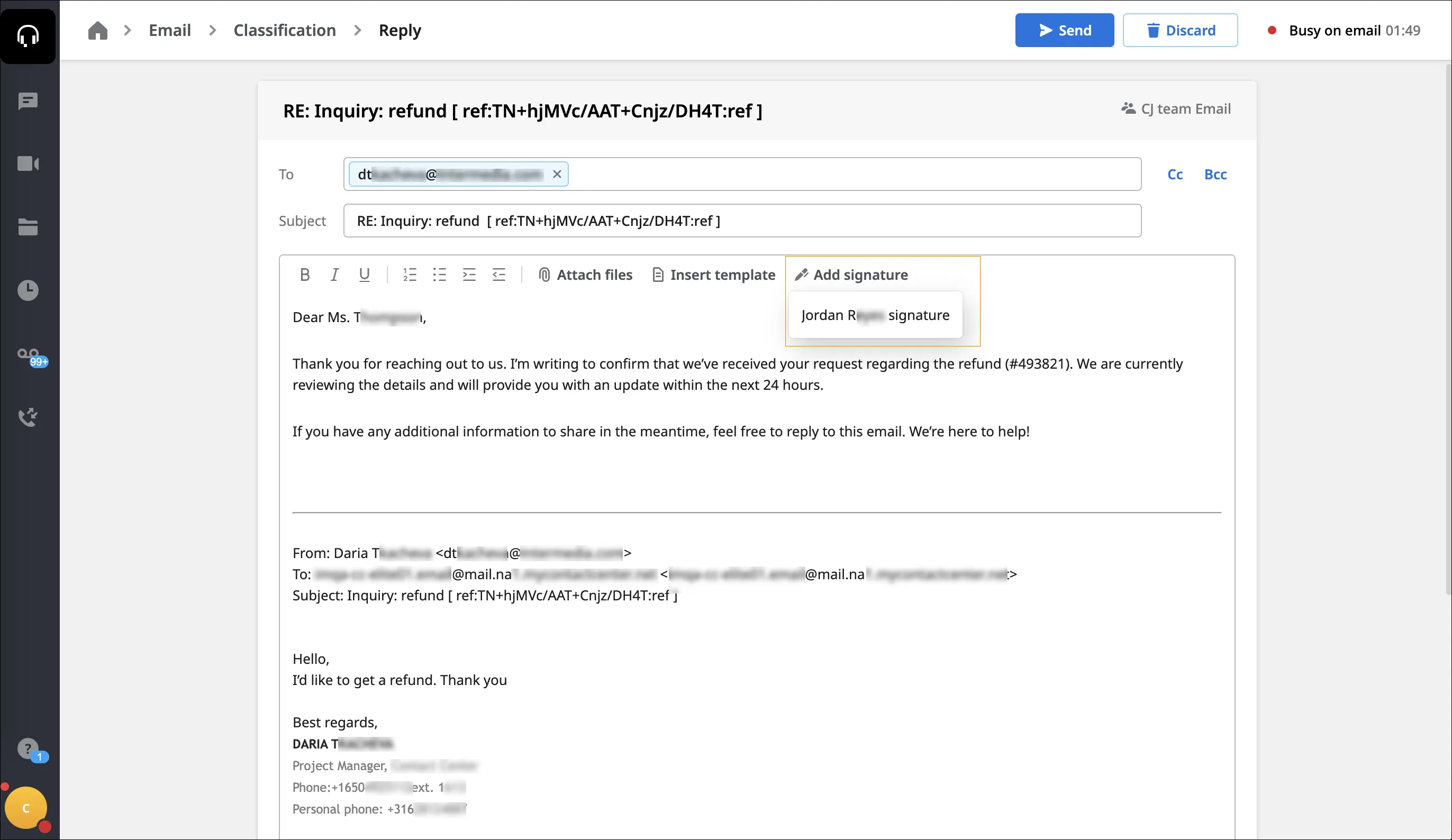This screenshot has height=840, width=1452.
Task: Click the 'Dear Ms.' greeting line
Action: 359,317
